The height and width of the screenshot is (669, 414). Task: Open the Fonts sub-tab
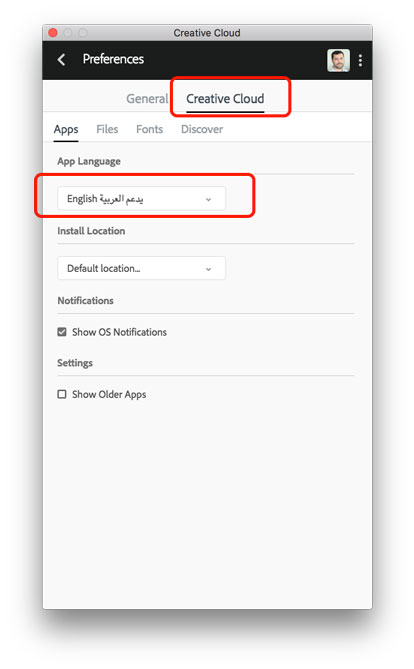pyautogui.click(x=149, y=129)
